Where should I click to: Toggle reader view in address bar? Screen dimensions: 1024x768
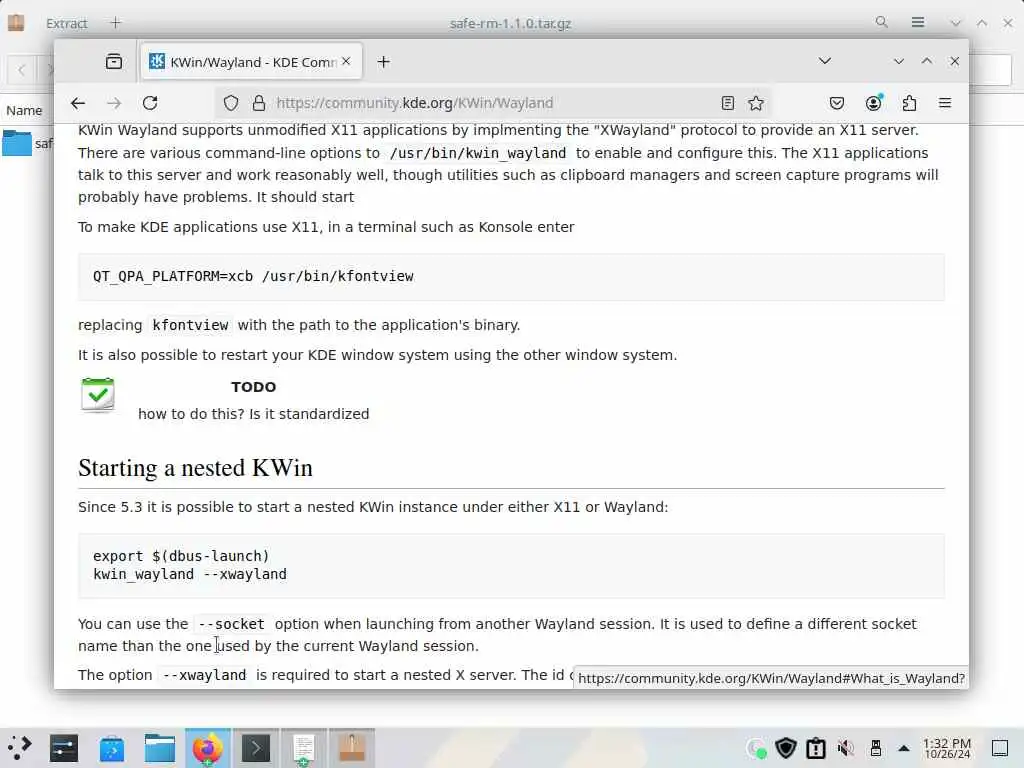coord(728,103)
